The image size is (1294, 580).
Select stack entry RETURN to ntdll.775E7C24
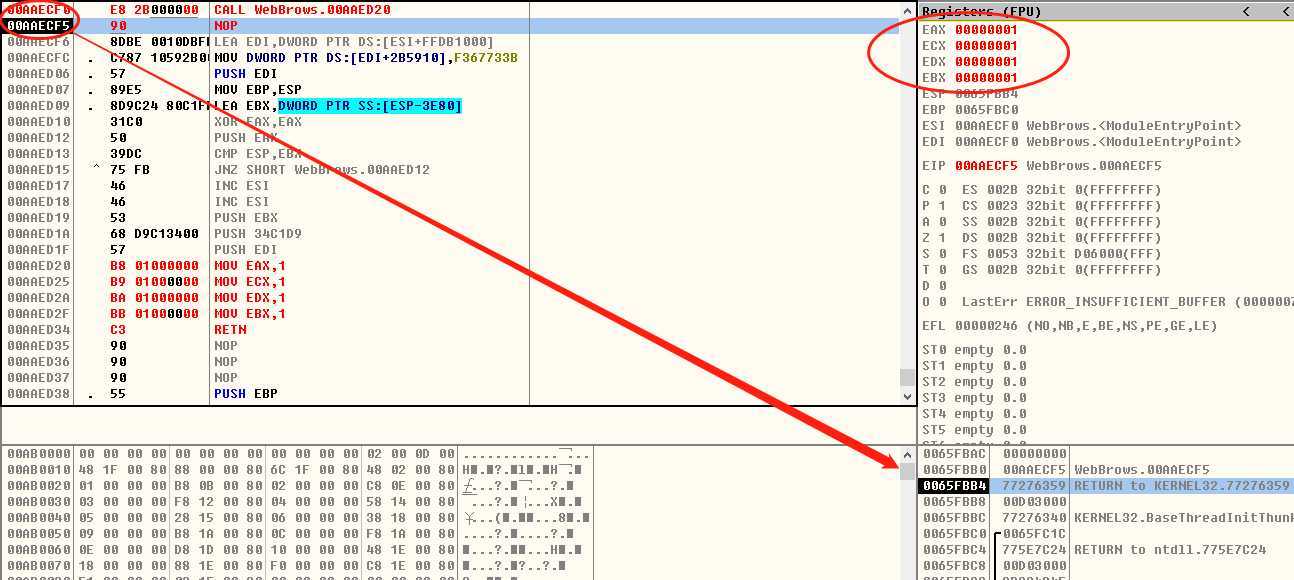(1105, 550)
